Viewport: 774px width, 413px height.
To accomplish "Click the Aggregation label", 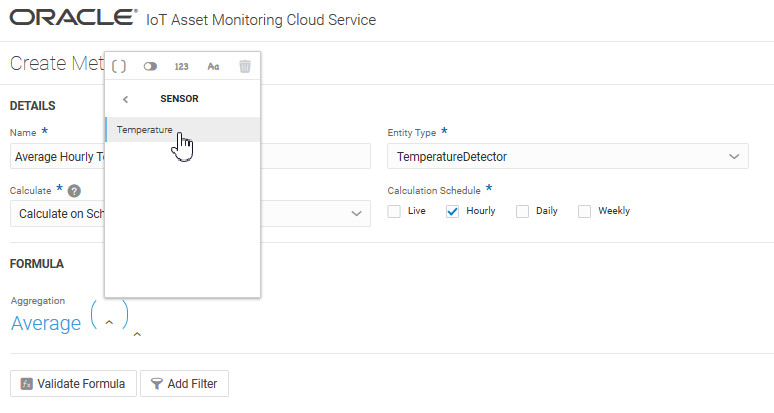I will 38,300.
